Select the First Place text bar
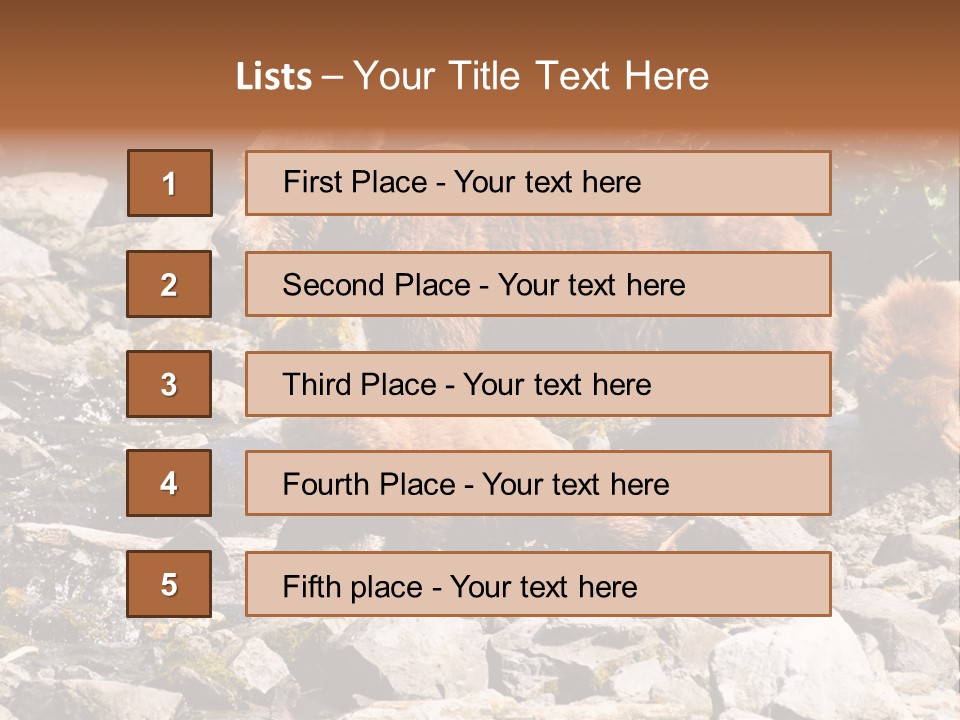The height and width of the screenshot is (720, 960). (x=538, y=183)
